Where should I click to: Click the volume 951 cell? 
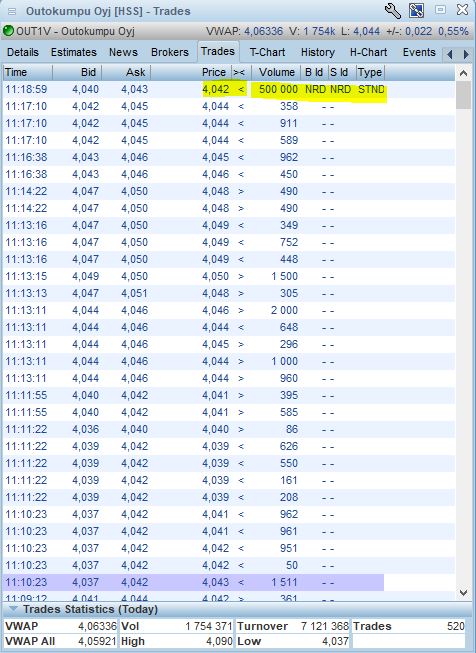pyautogui.click(x=289, y=548)
